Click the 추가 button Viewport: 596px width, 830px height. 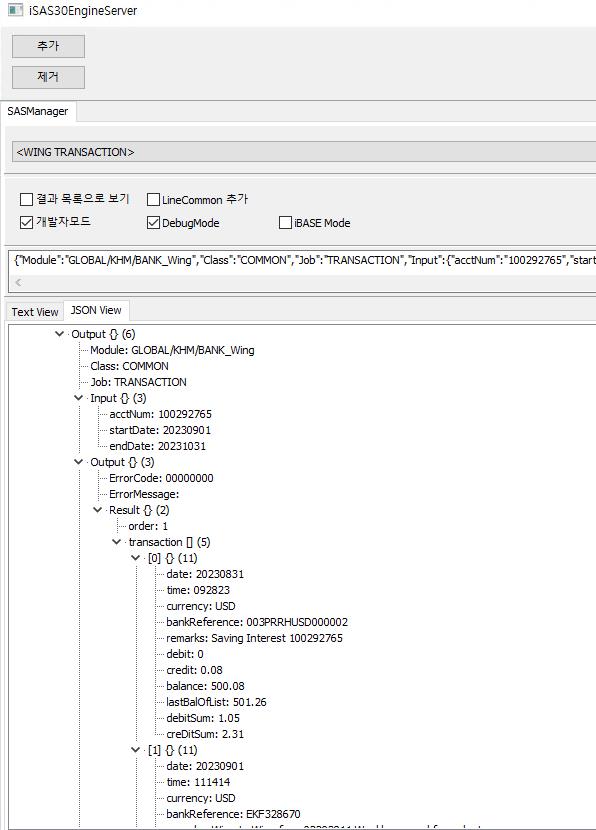[x=48, y=46]
